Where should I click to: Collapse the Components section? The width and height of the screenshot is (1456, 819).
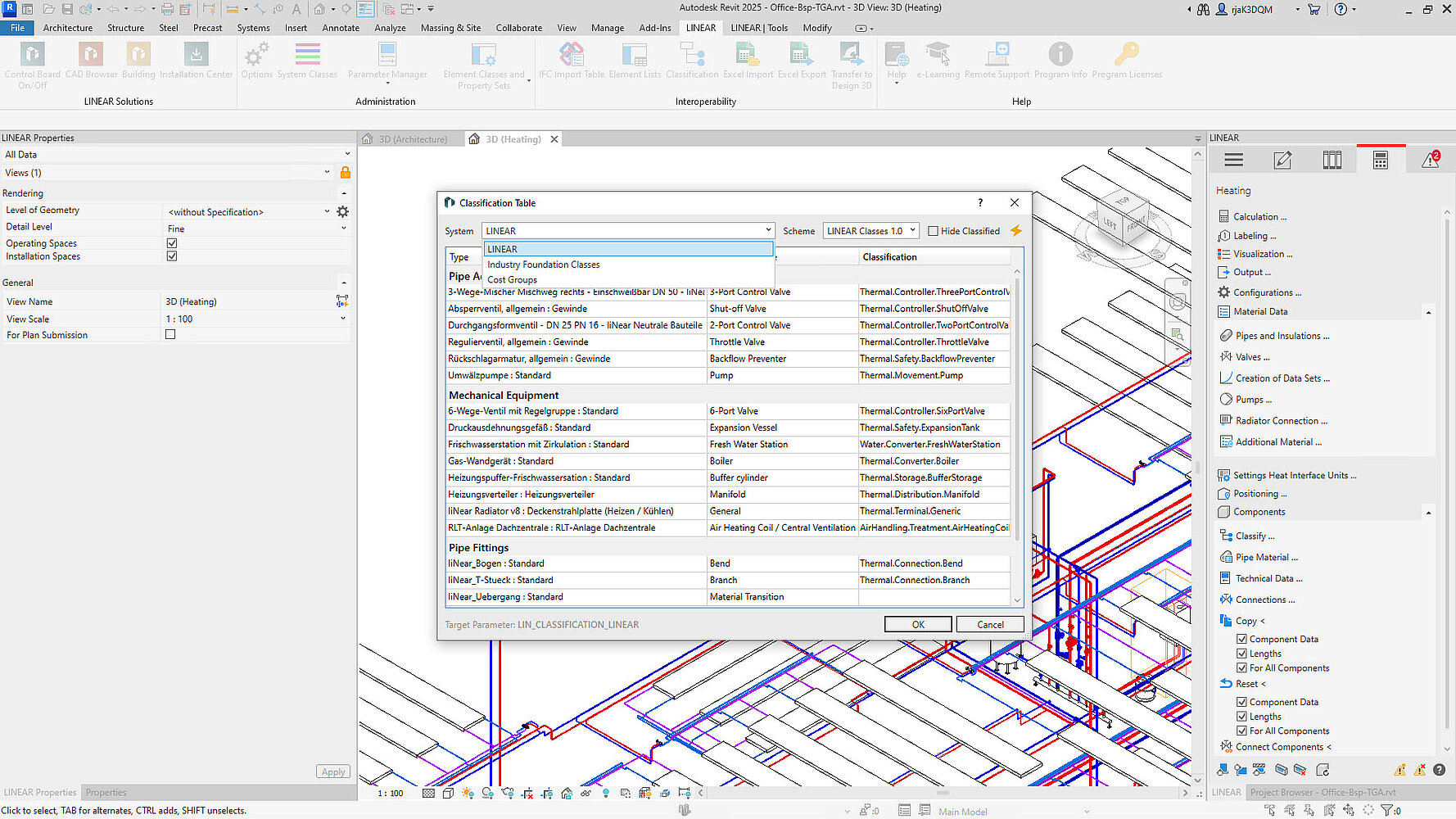[1428, 513]
